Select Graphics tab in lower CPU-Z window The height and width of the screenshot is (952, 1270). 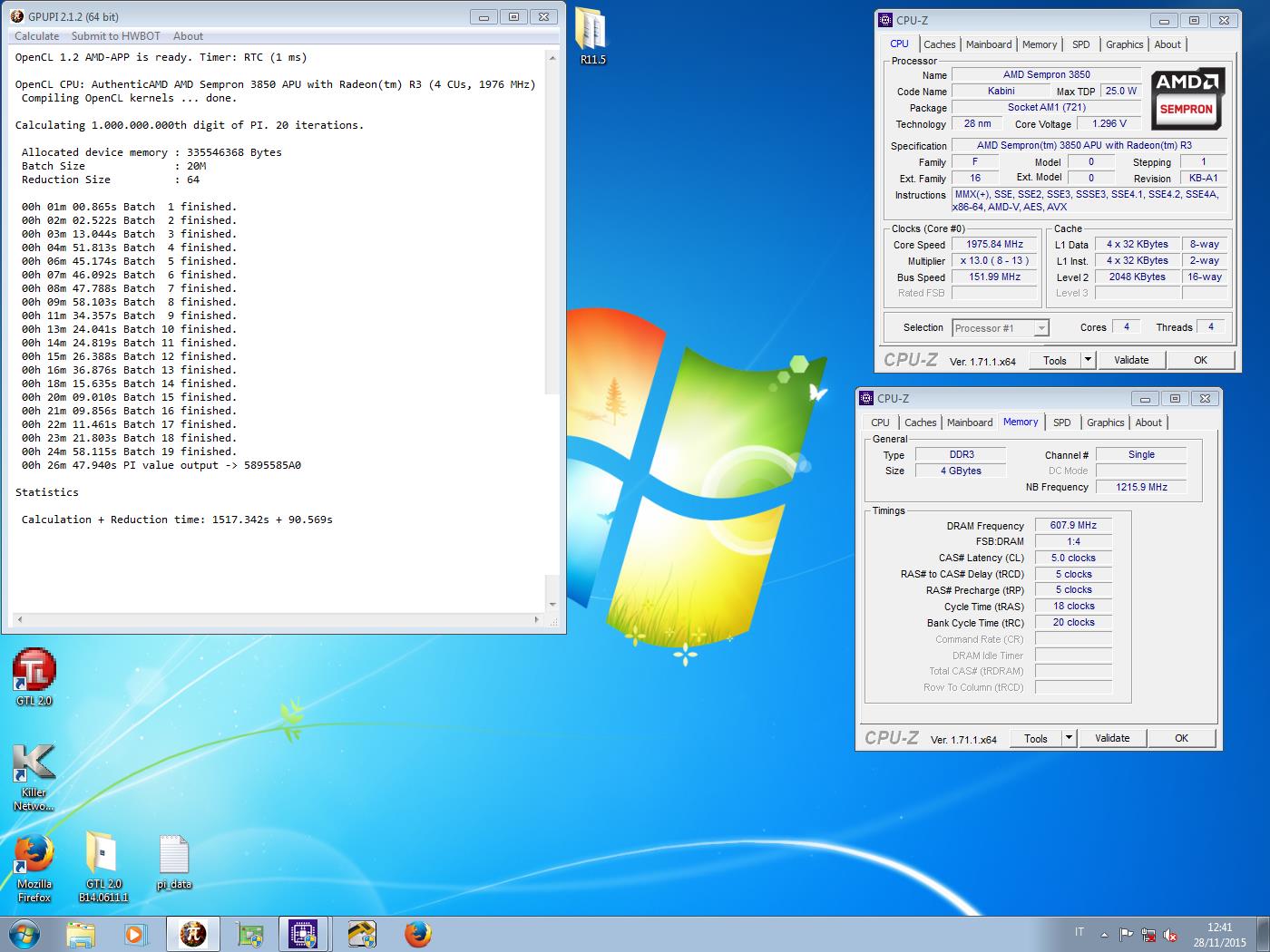click(1106, 423)
